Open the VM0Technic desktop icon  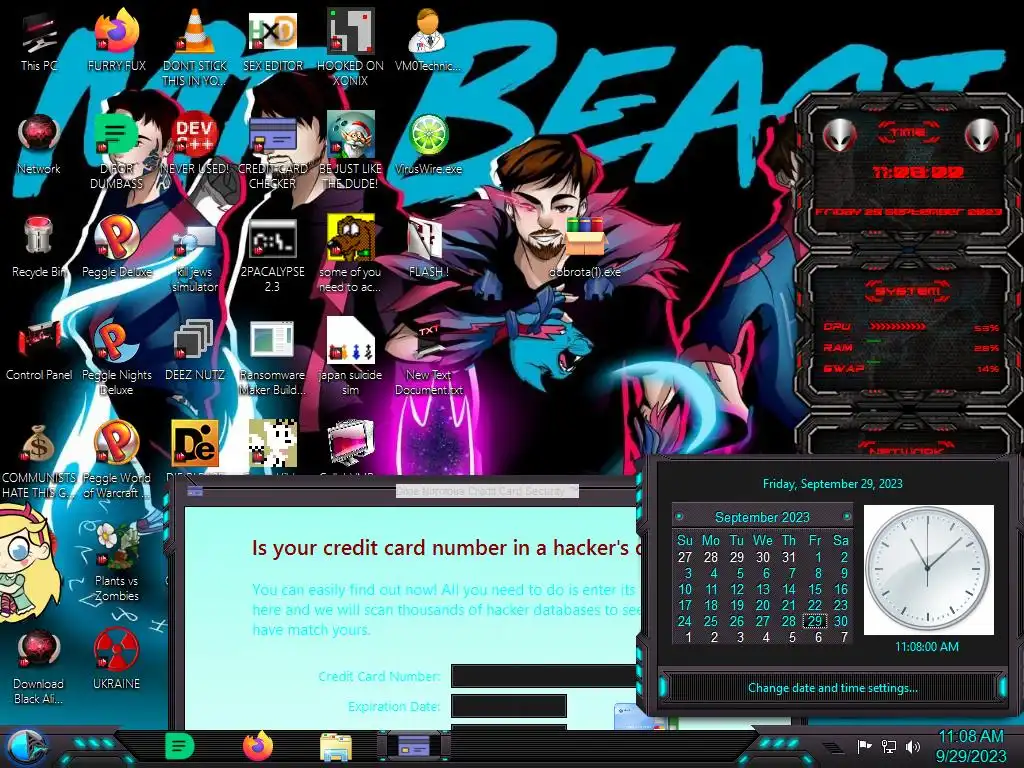click(428, 41)
